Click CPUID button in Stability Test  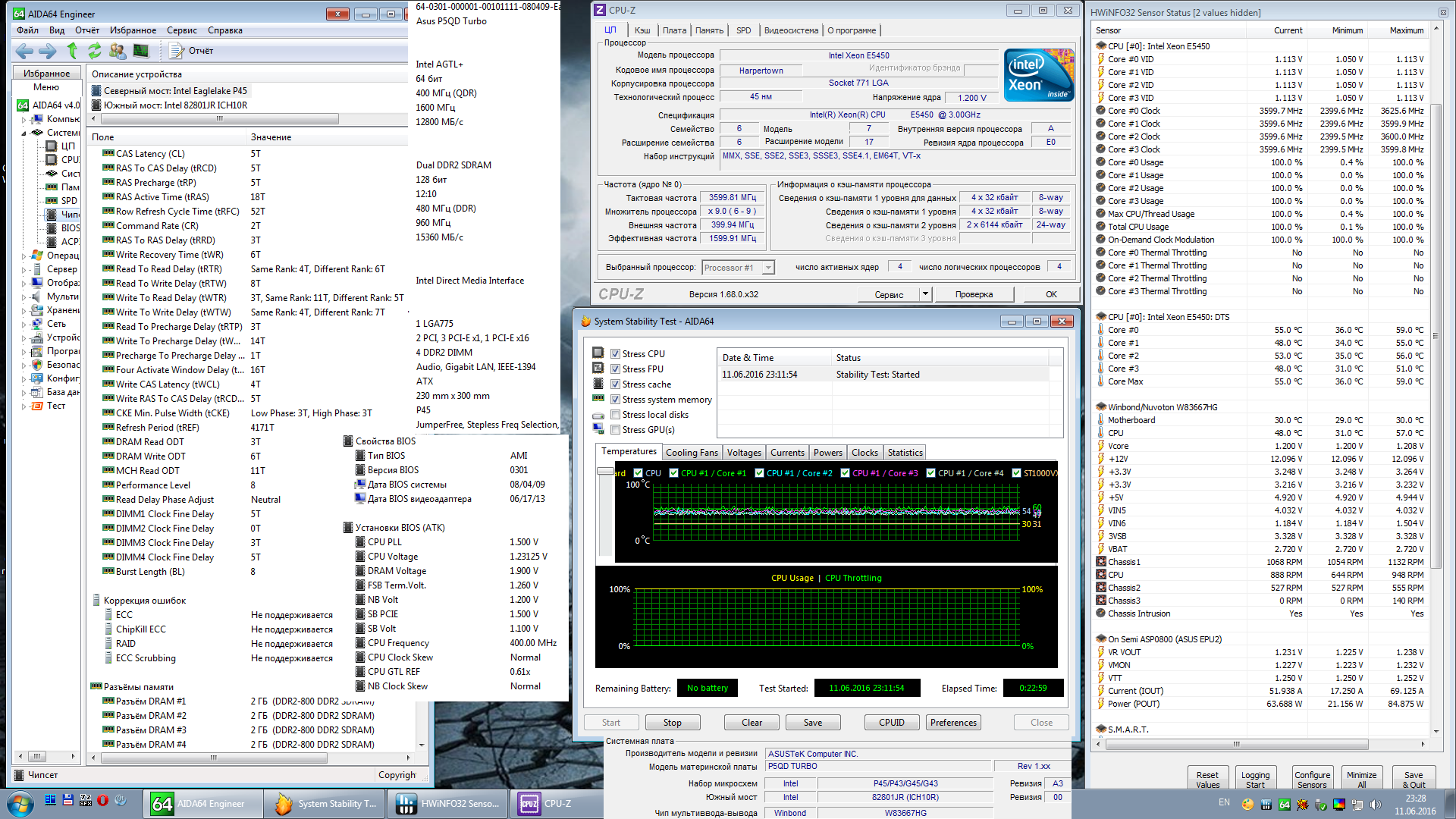(x=891, y=723)
